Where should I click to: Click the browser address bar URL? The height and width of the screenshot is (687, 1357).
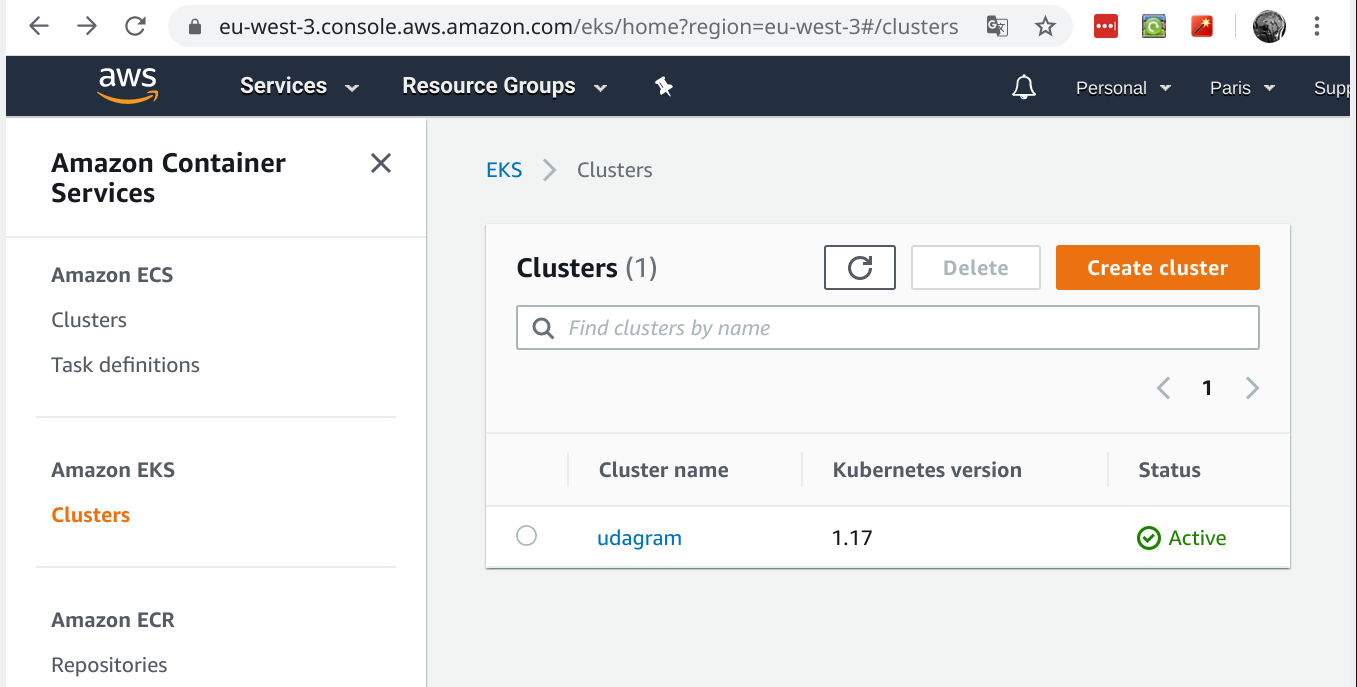pos(588,27)
